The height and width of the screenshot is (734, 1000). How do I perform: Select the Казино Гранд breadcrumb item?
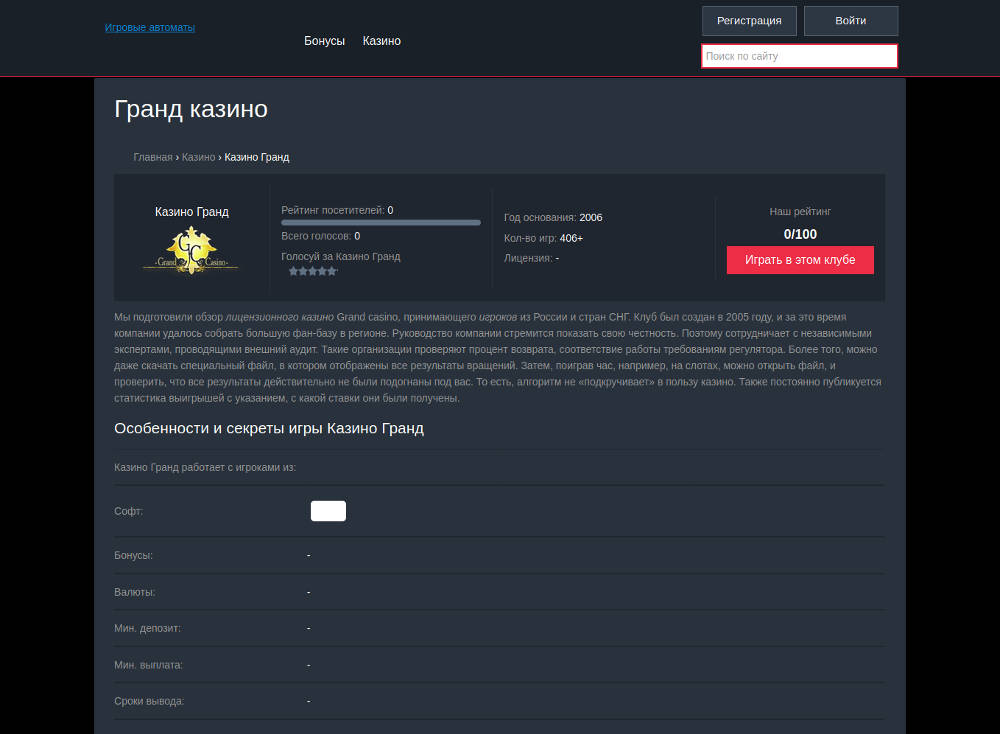pos(257,158)
